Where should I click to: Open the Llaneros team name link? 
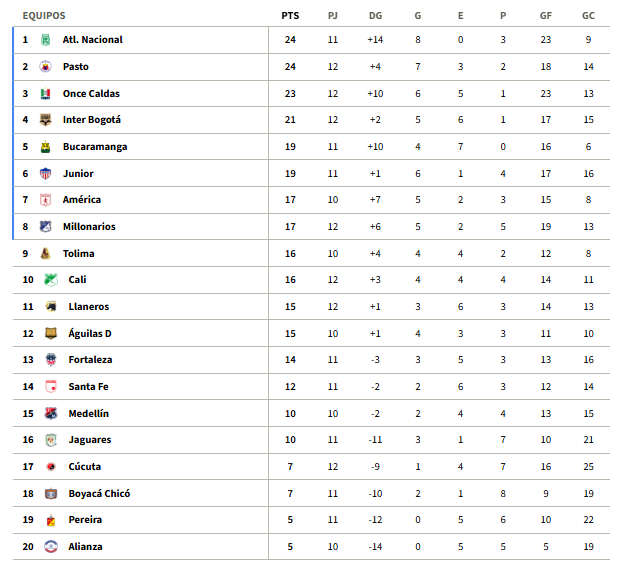tap(88, 307)
